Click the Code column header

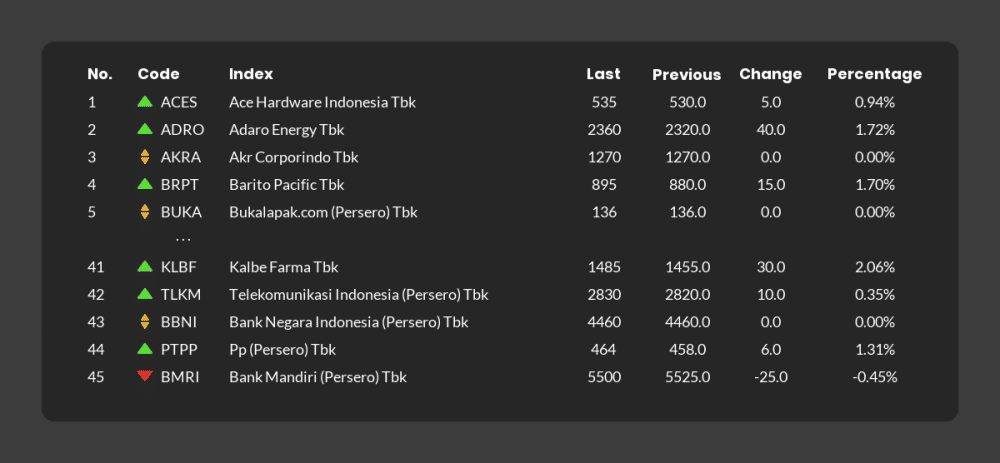point(158,74)
